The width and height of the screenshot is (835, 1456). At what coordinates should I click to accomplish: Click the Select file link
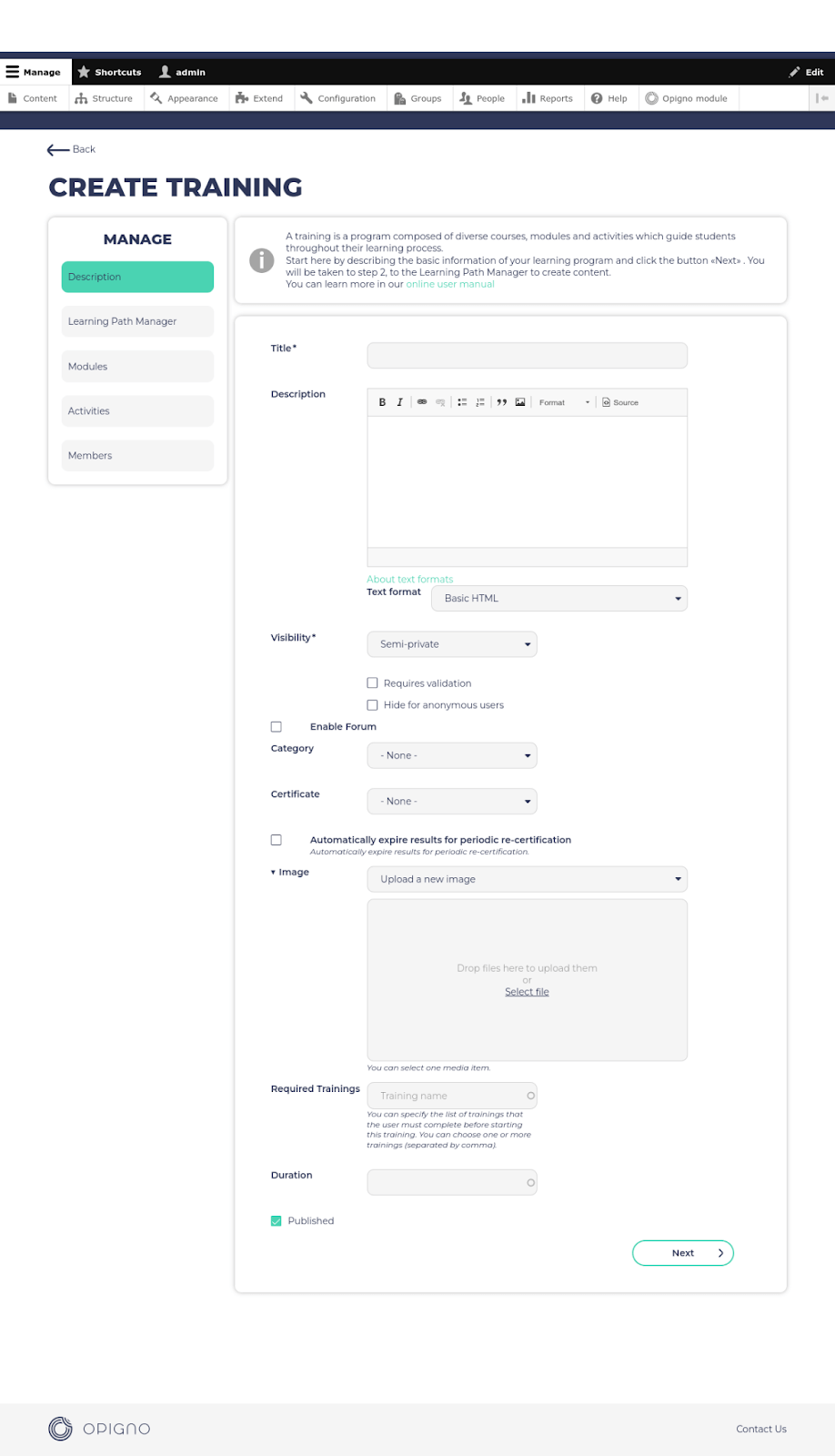[x=527, y=992]
